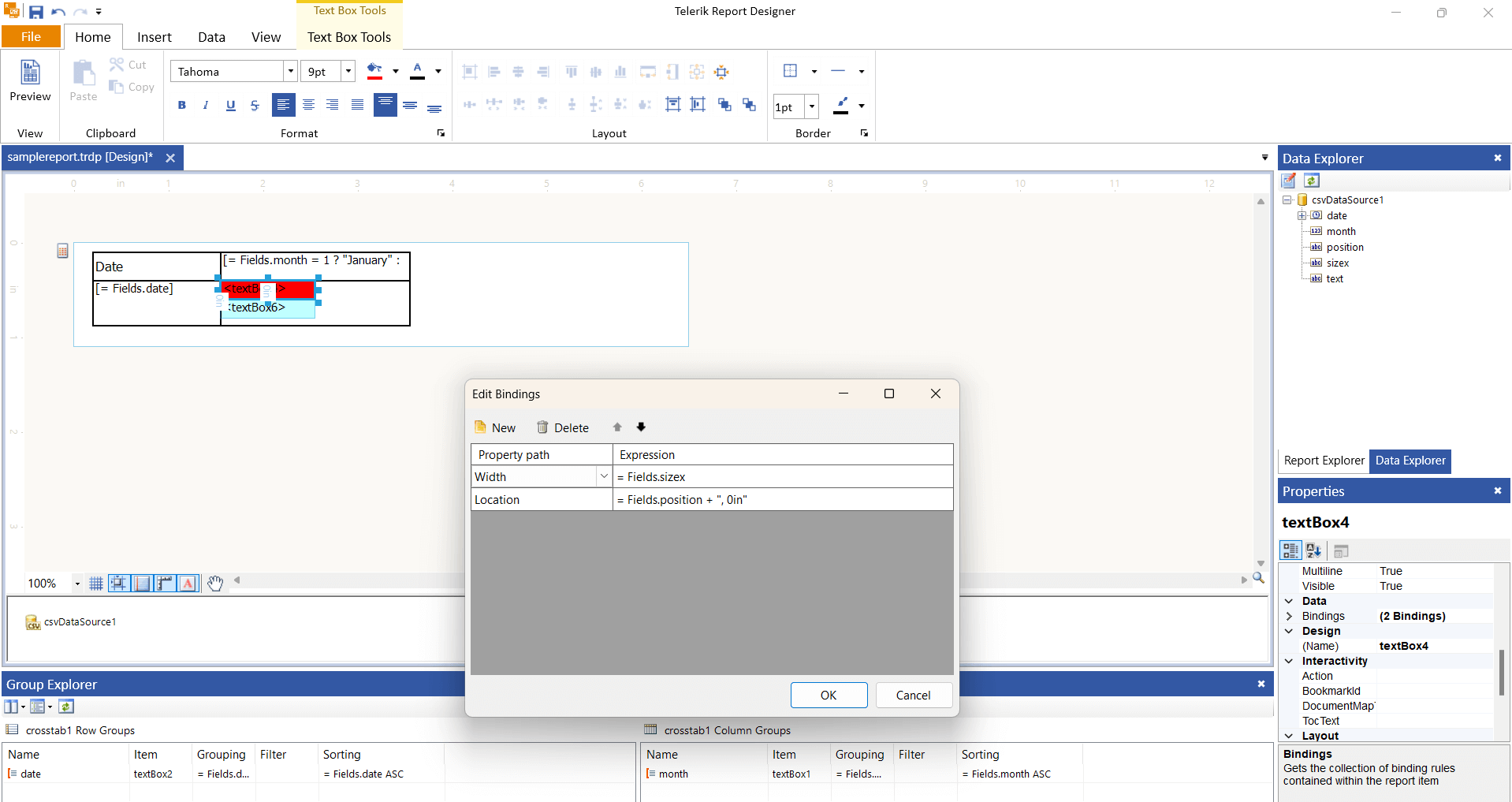Switch to the Report Explorer tab

[x=1324, y=461]
